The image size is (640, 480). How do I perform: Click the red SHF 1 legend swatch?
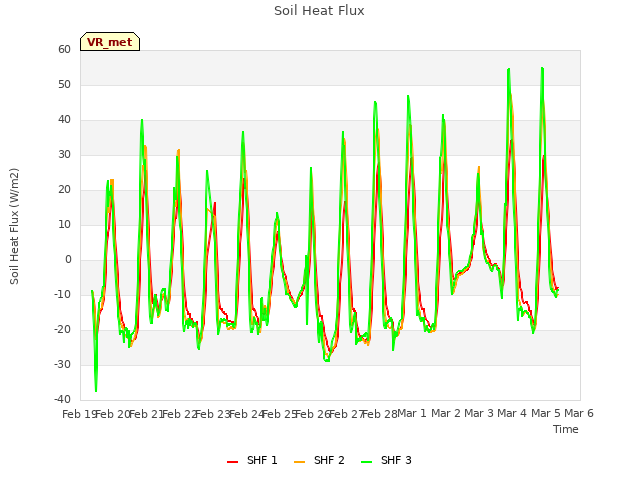click(232, 462)
